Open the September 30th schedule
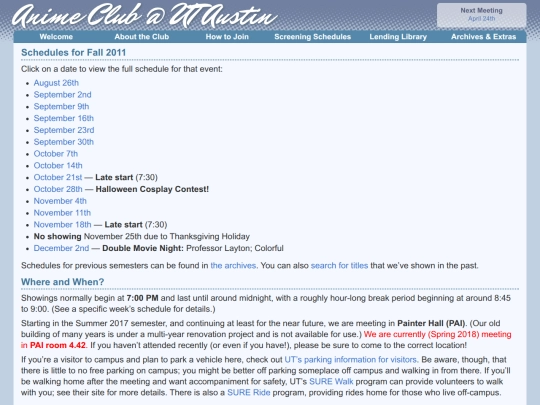540x405 pixels. pyautogui.click(x=64, y=142)
